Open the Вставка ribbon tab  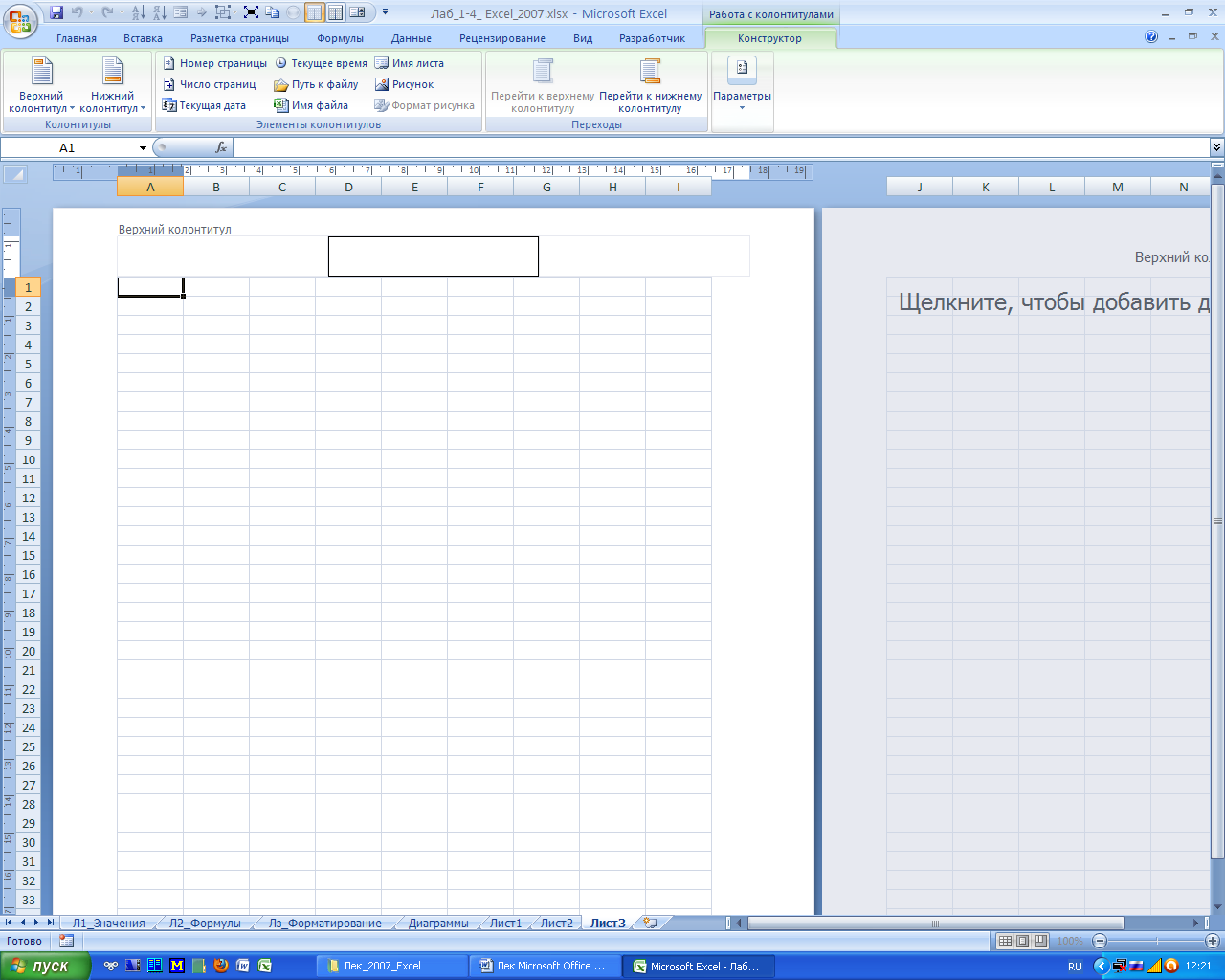tap(143, 38)
